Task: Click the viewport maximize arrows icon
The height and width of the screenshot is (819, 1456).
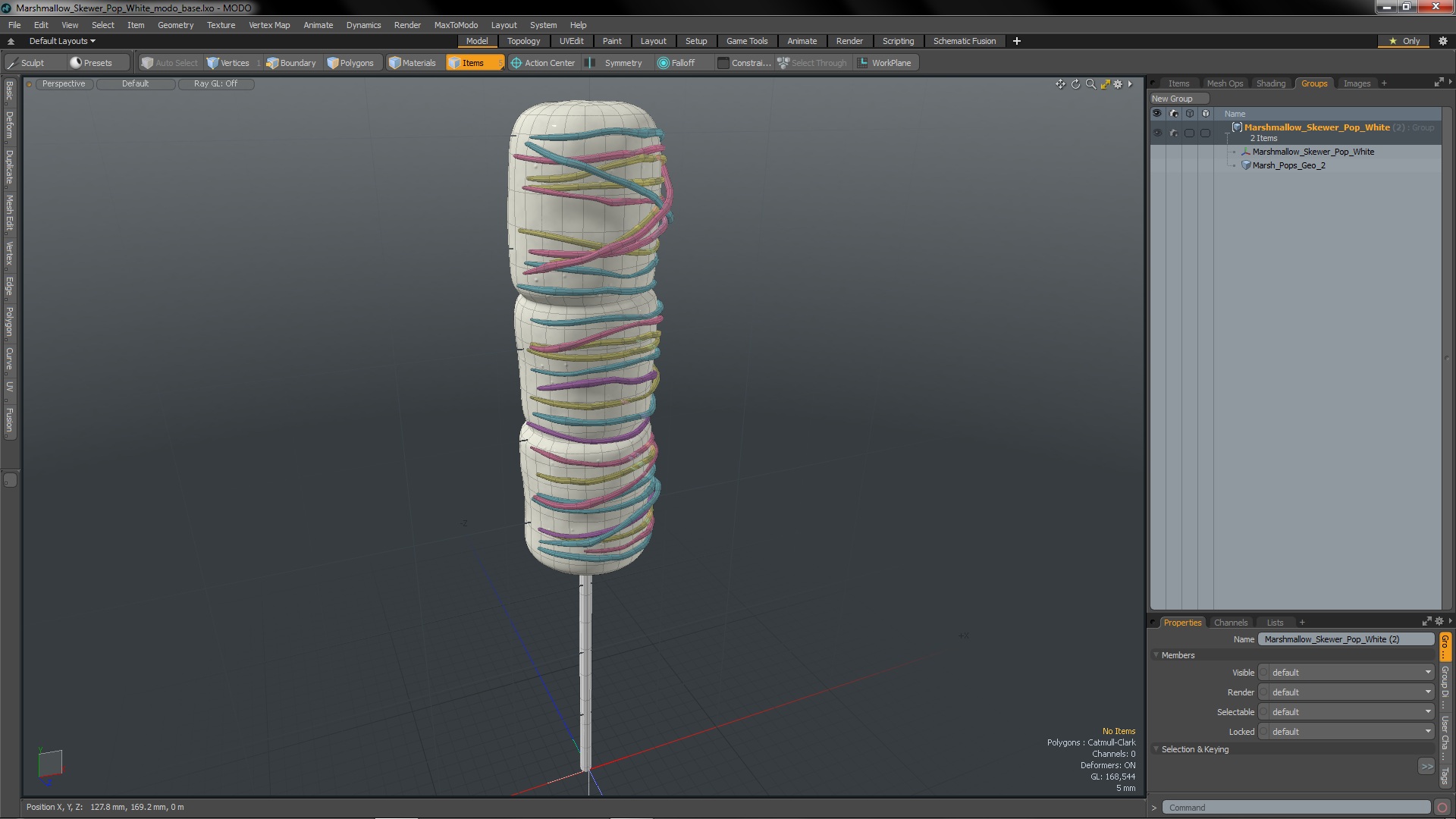Action: click(1105, 84)
